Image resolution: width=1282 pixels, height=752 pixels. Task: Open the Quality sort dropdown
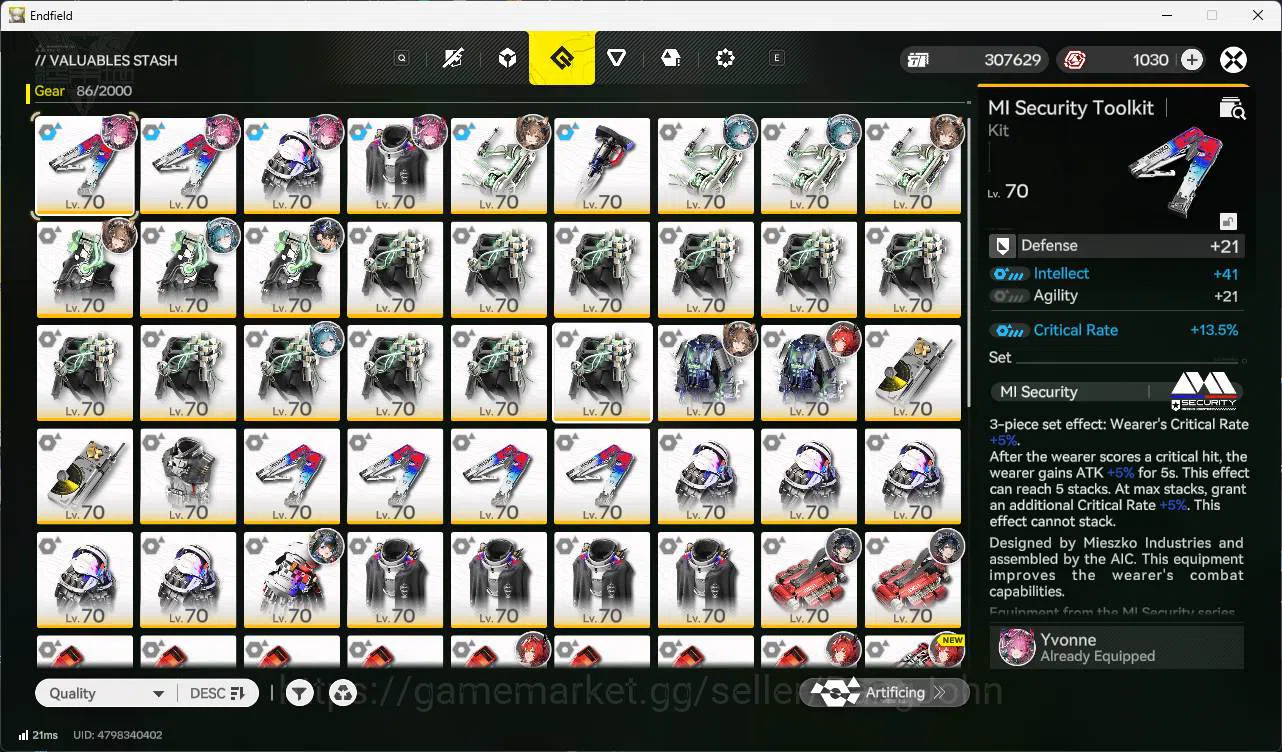(105, 693)
